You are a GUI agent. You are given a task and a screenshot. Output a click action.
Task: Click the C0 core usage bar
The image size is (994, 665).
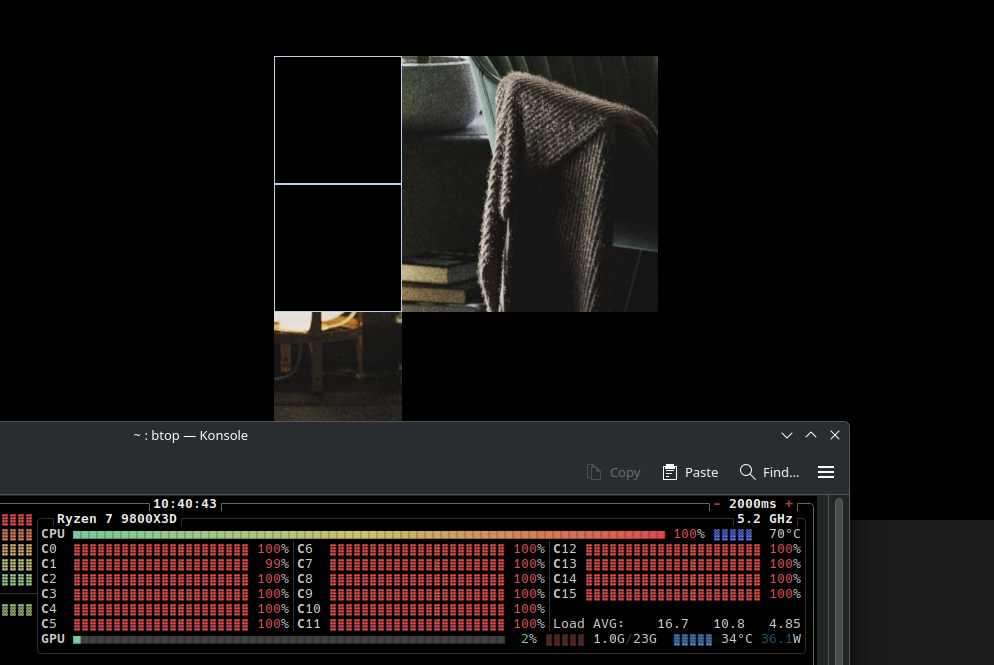tap(161, 550)
